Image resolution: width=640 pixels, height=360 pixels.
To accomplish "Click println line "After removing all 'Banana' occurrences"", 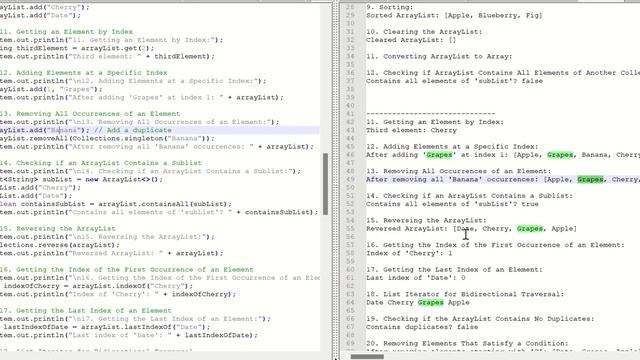I will click(157, 147).
